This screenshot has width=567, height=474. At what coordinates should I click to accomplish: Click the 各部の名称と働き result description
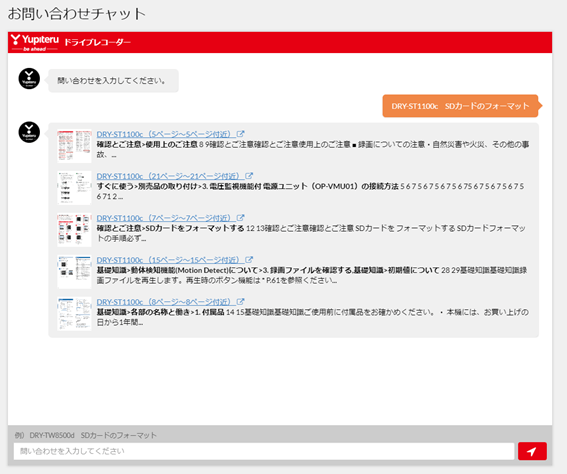[x=313, y=317]
